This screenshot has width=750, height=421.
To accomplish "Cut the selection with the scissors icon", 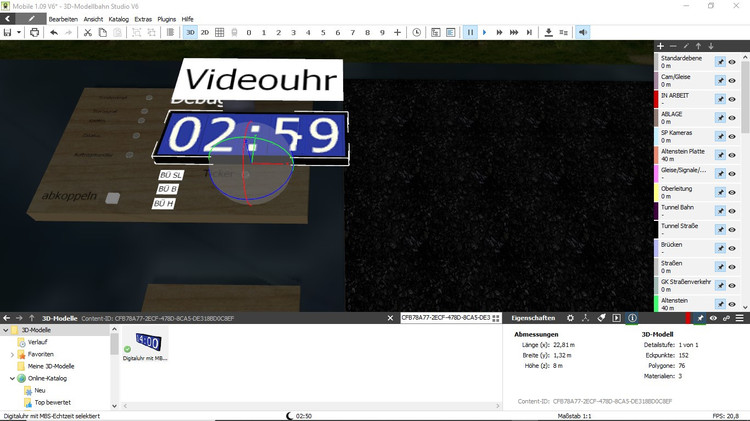I will (88, 33).
